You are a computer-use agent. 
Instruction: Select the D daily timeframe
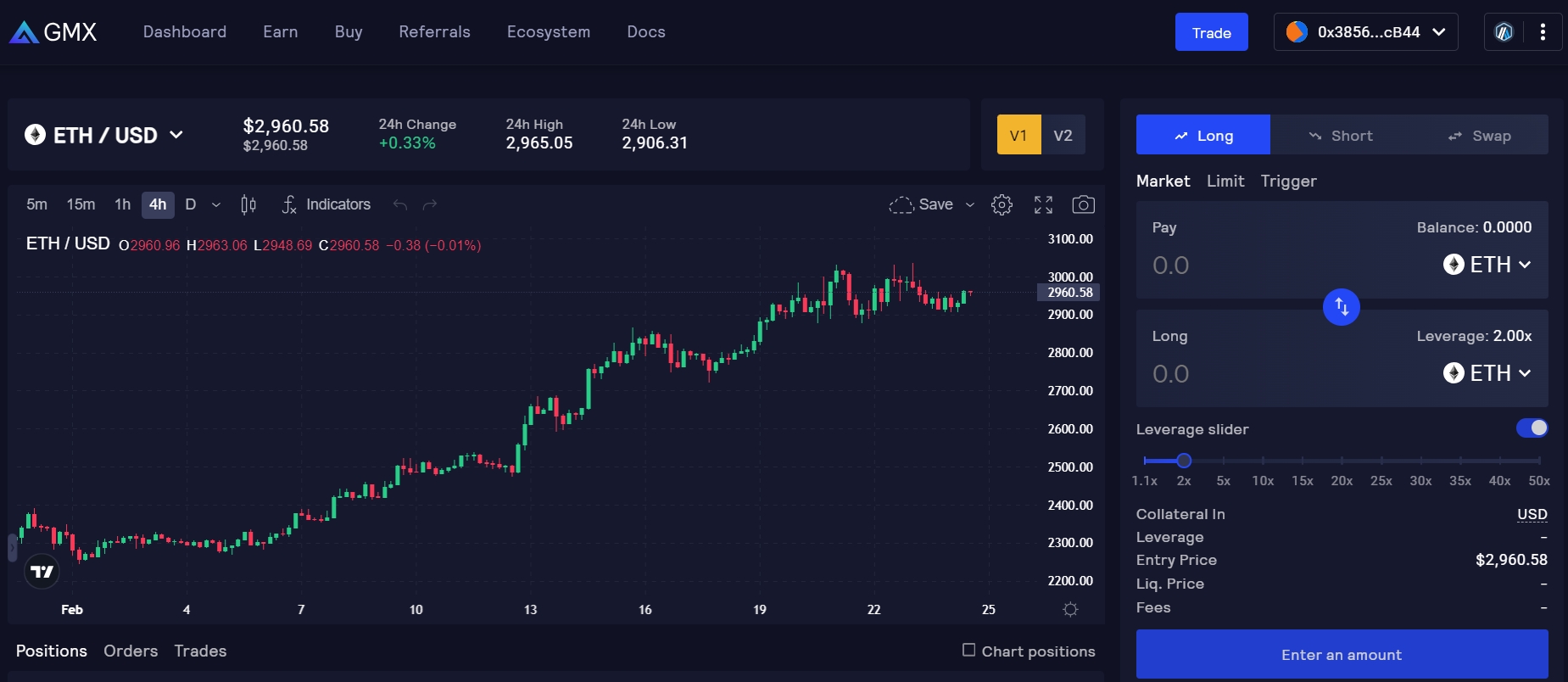point(191,204)
